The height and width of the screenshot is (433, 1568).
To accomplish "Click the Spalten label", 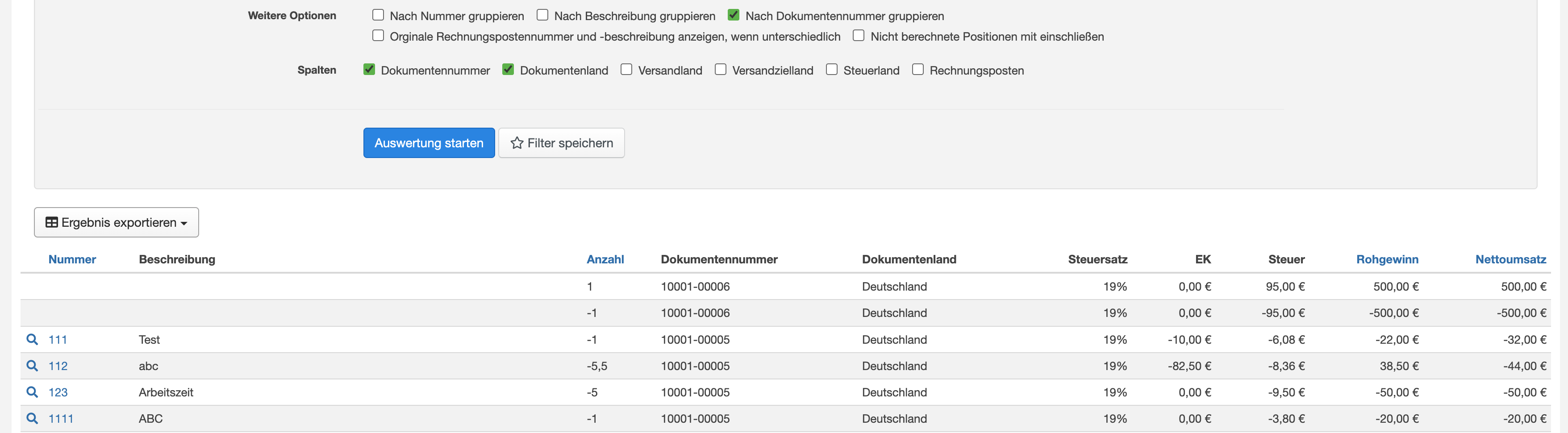I will coord(317,70).
